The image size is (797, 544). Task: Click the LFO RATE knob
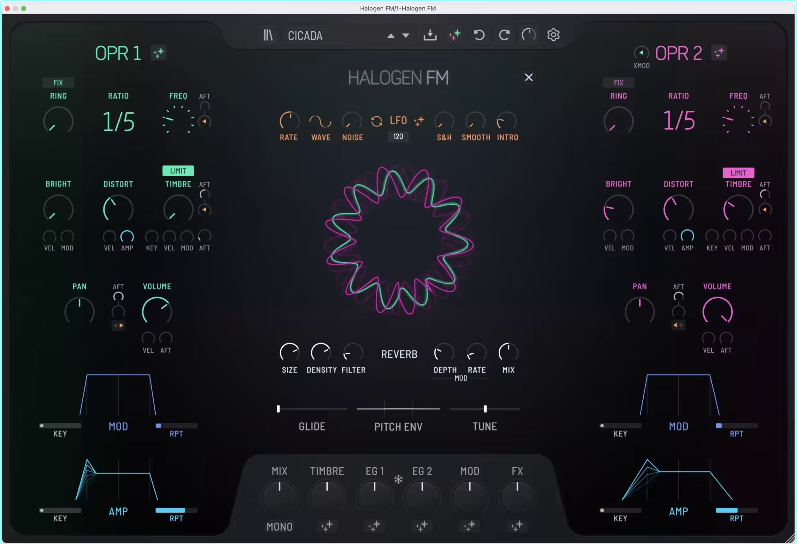tap(289, 121)
